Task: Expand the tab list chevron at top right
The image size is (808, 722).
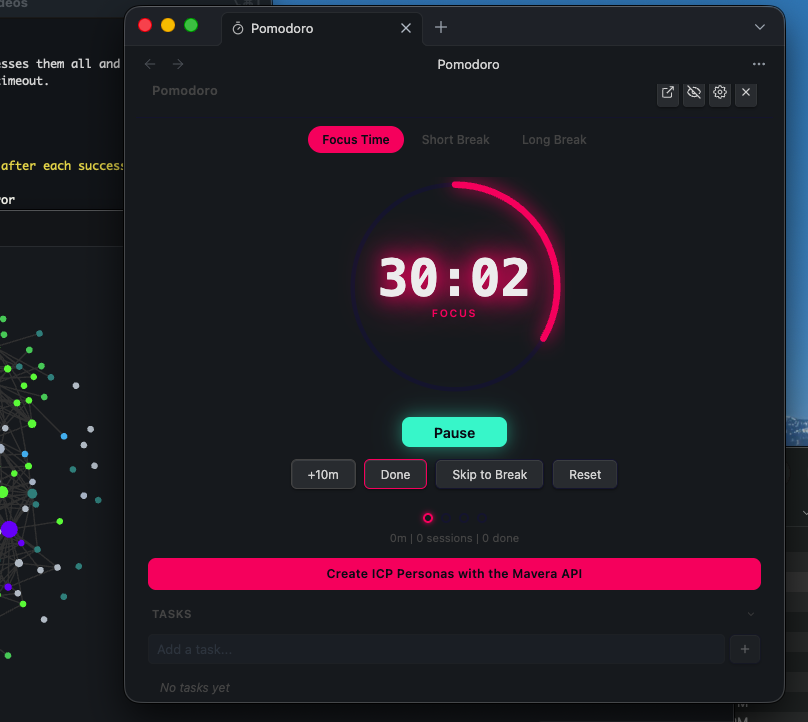Action: point(760,27)
